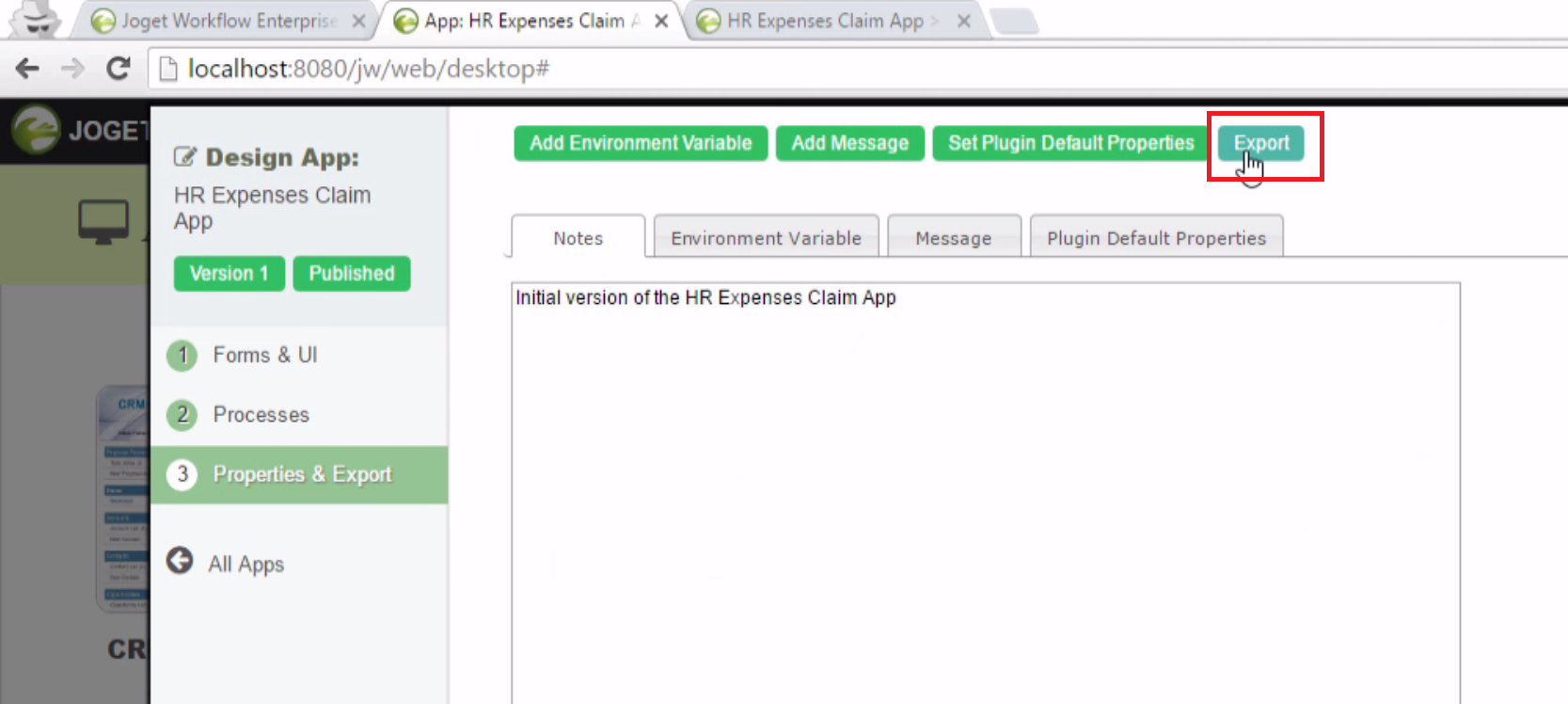Open a new browser tab

[x=1015, y=21]
